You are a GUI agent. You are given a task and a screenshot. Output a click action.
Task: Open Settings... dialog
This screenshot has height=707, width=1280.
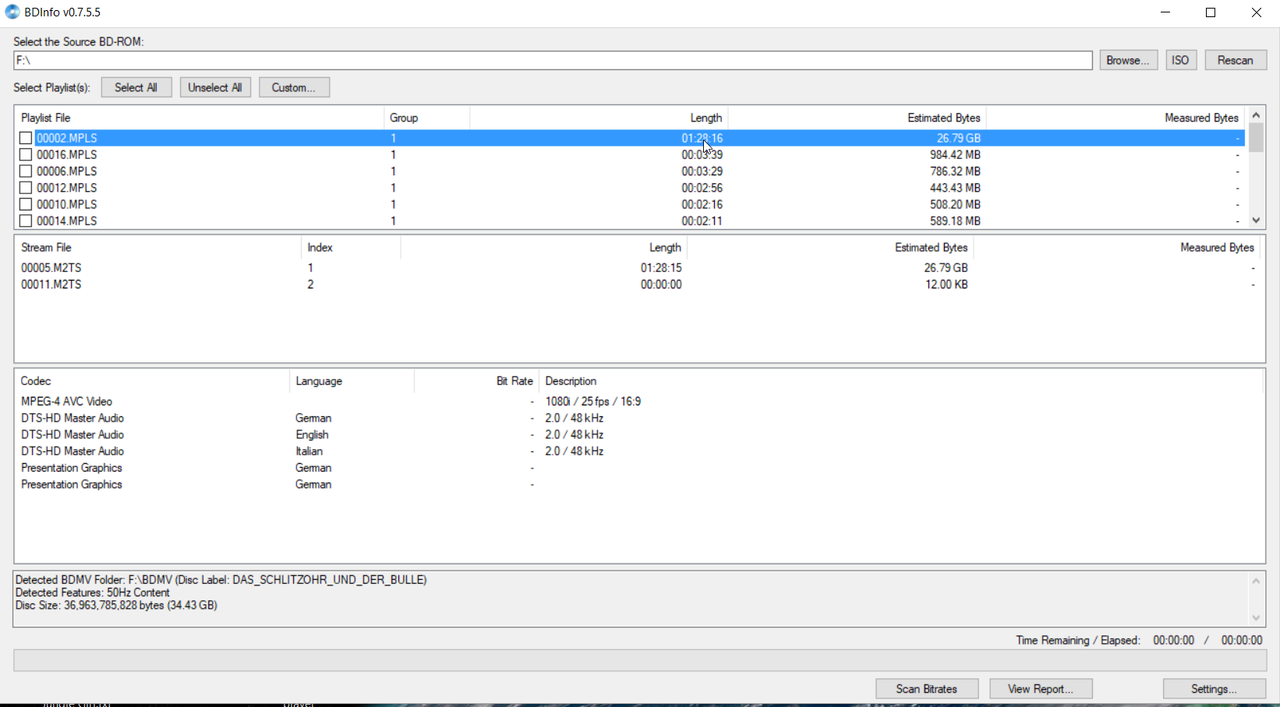[x=1214, y=689]
